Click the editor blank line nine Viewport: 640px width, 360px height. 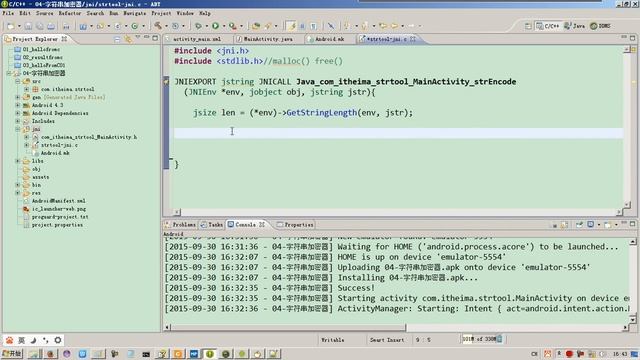(x=398, y=133)
